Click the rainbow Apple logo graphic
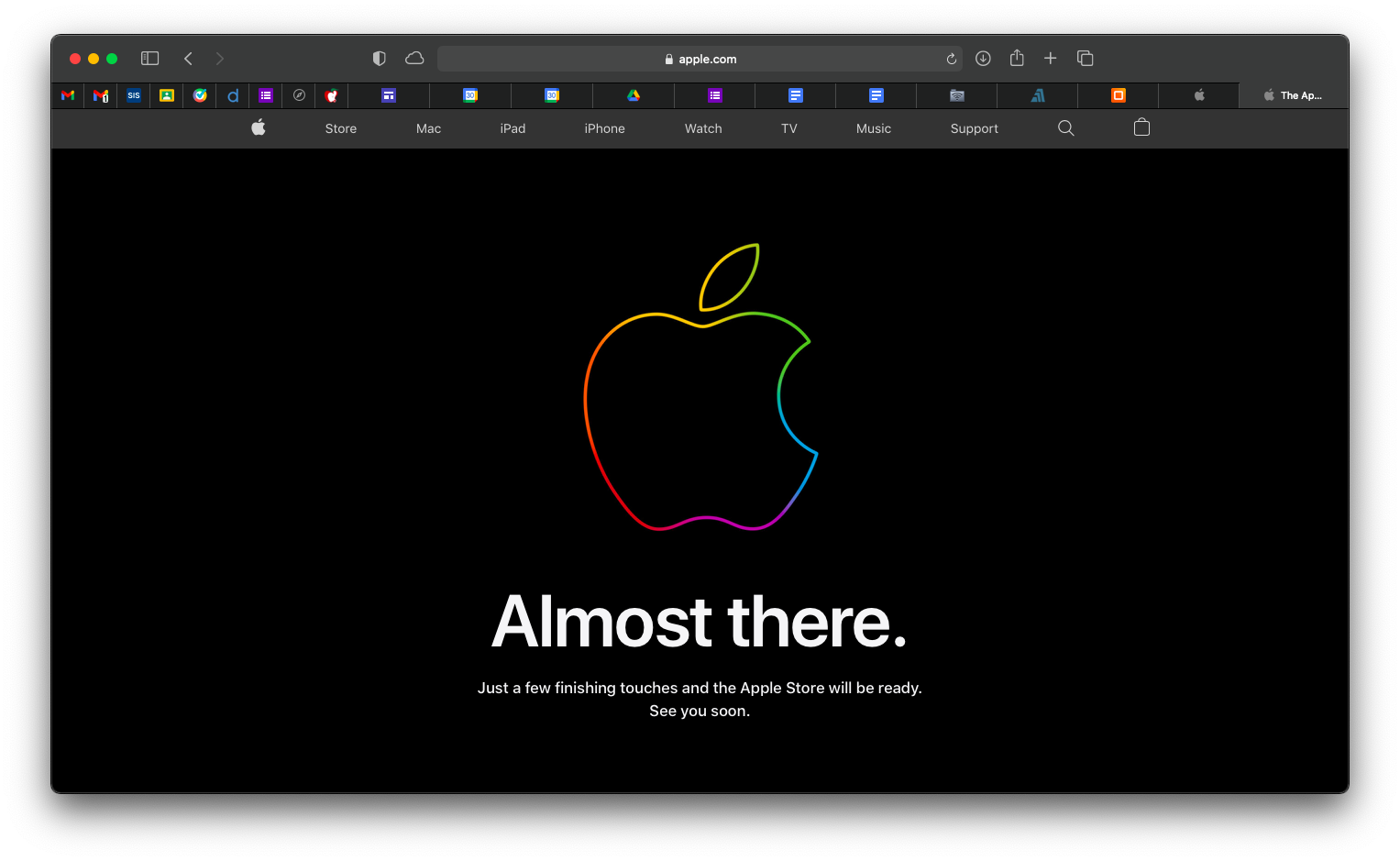The height and width of the screenshot is (861, 1400). click(700, 386)
